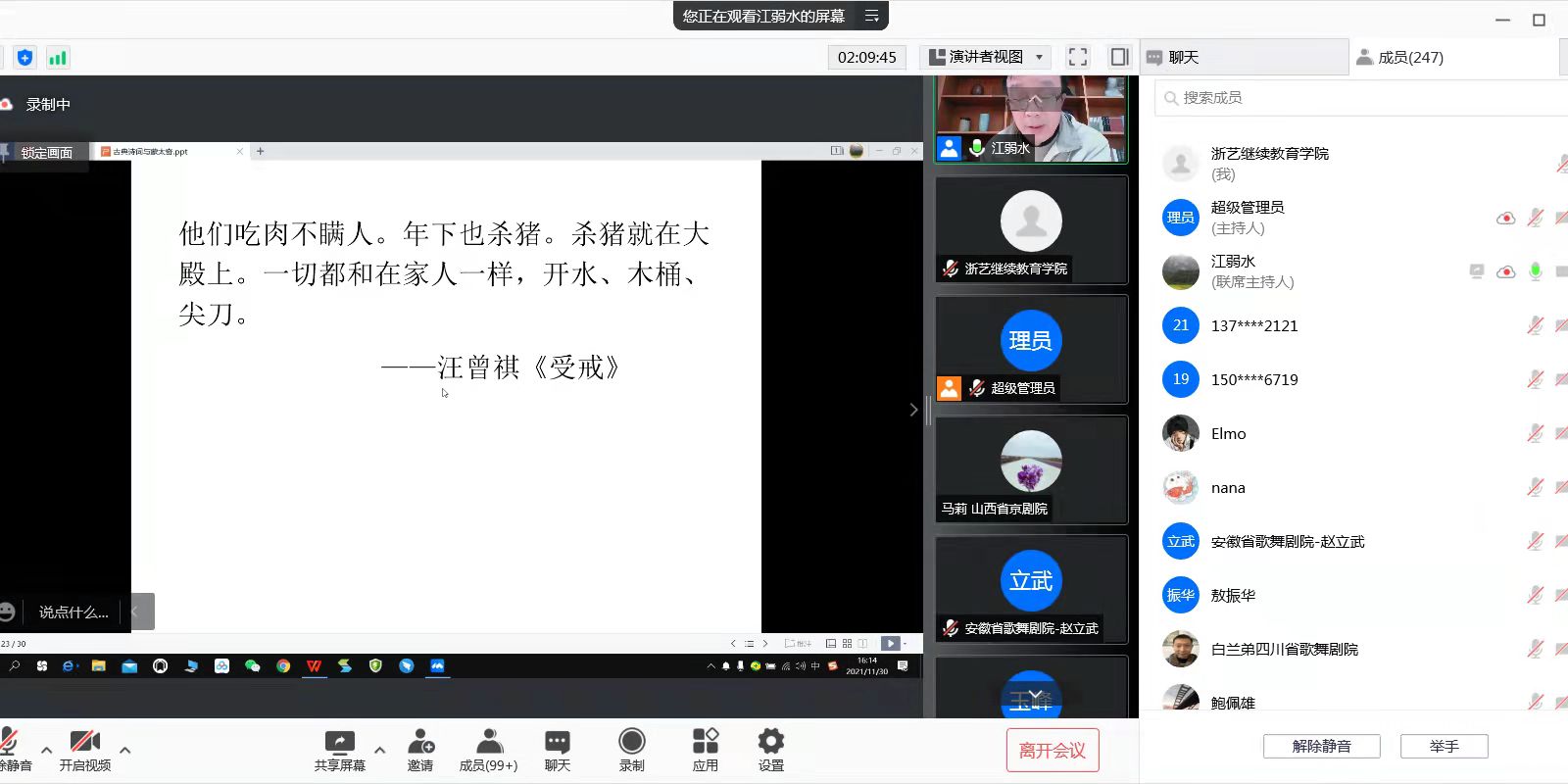Expand the arrow next to 共享屏幕

coord(380,750)
